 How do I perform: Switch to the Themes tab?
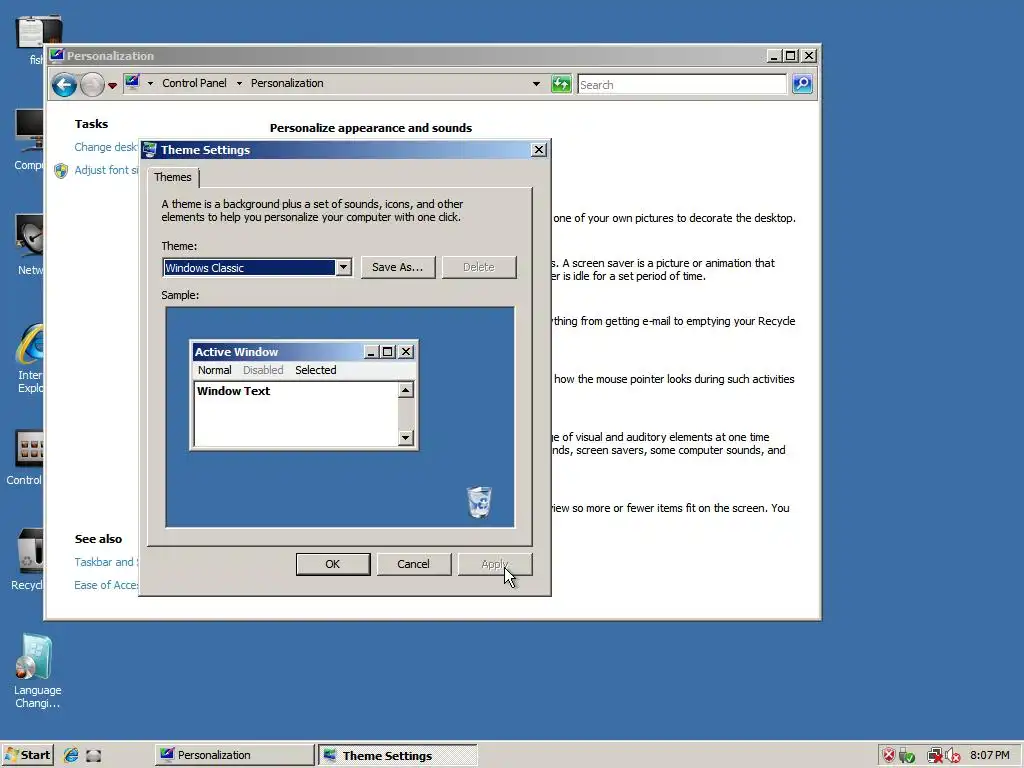[172, 177]
